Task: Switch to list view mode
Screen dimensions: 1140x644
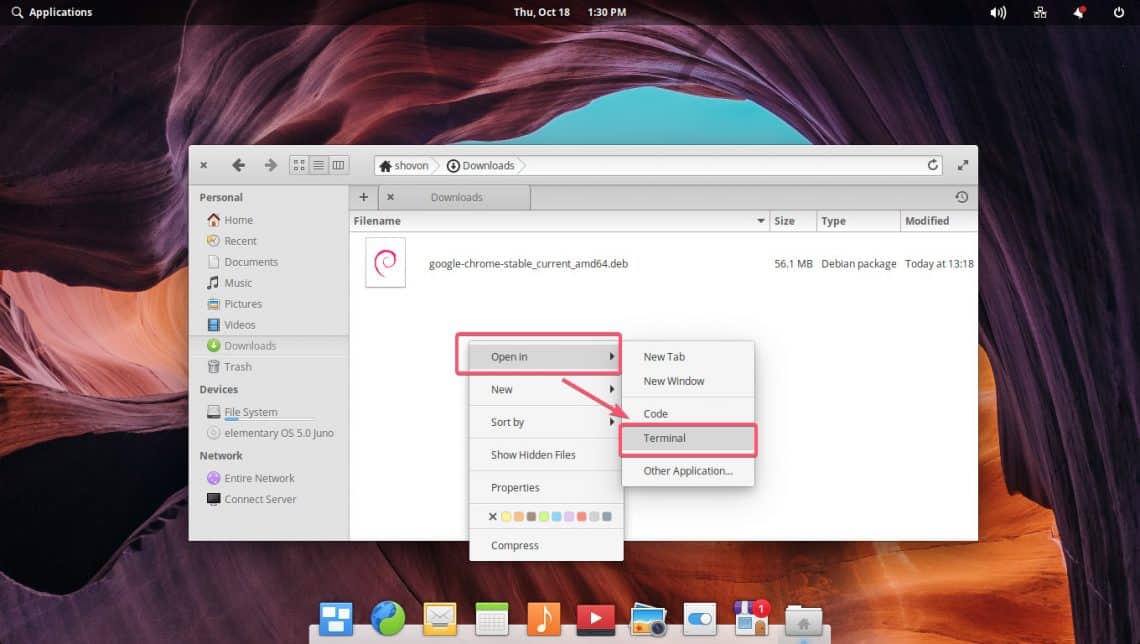Action: click(x=319, y=165)
